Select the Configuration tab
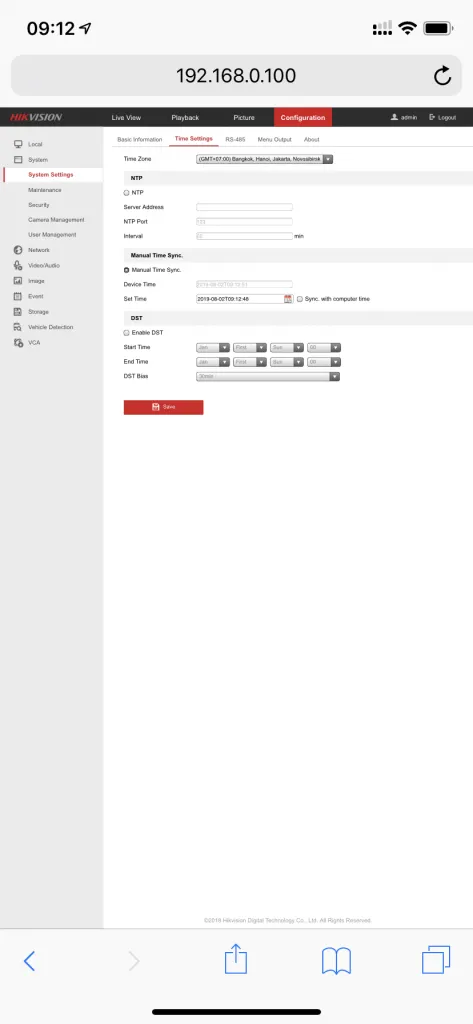The width and height of the screenshot is (473, 1024). (x=302, y=118)
